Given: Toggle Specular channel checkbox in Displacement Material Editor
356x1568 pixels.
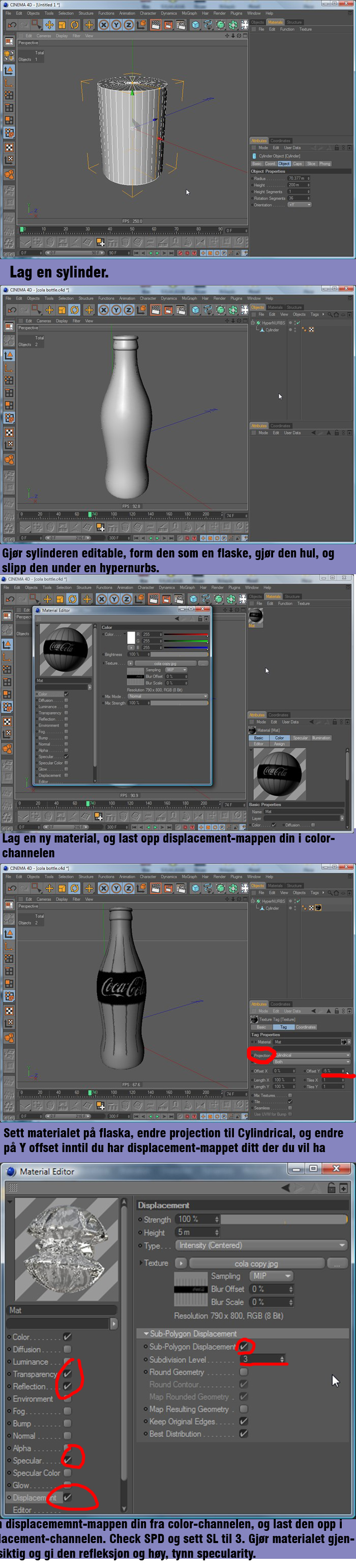Looking at the screenshot, I should pos(68,1460).
